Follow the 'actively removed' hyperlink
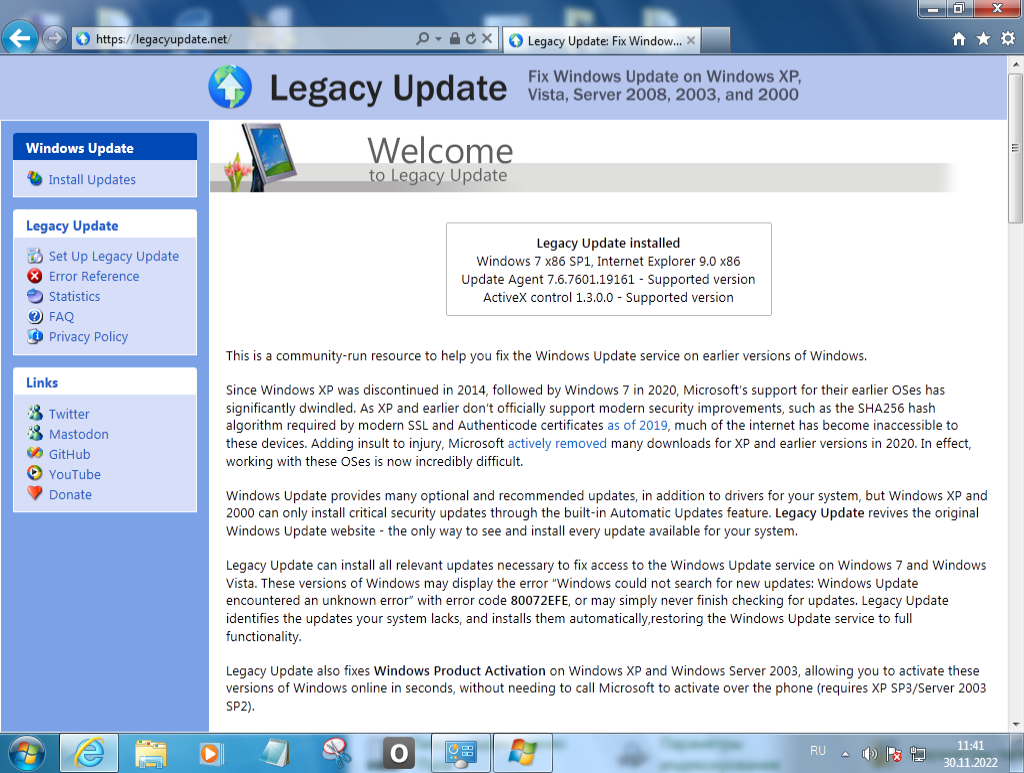Screen dimensions: 1024x773 [x=556, y=443]
